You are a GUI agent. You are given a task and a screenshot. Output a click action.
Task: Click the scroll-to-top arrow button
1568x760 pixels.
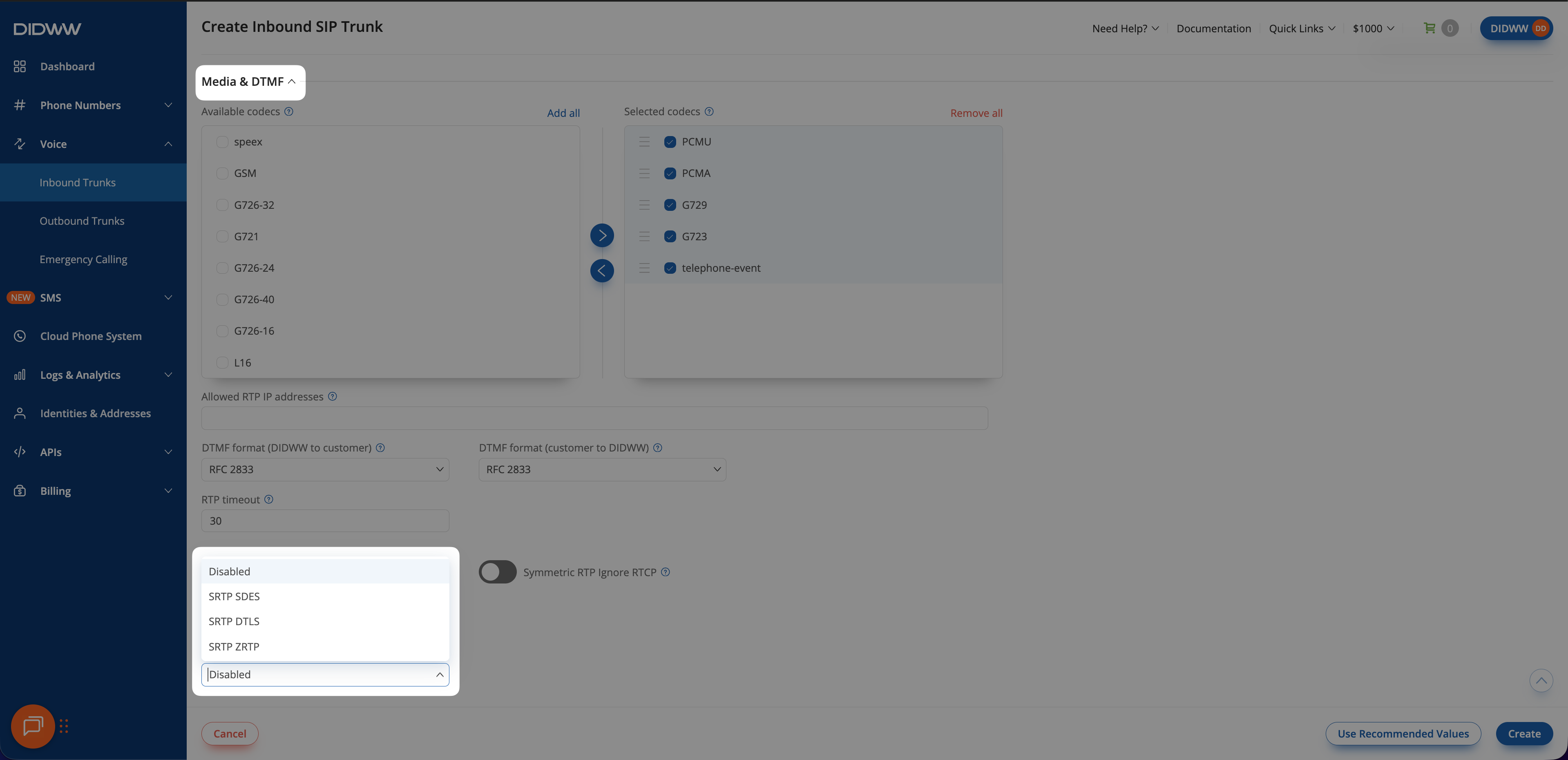click(x=1541, y=680)
